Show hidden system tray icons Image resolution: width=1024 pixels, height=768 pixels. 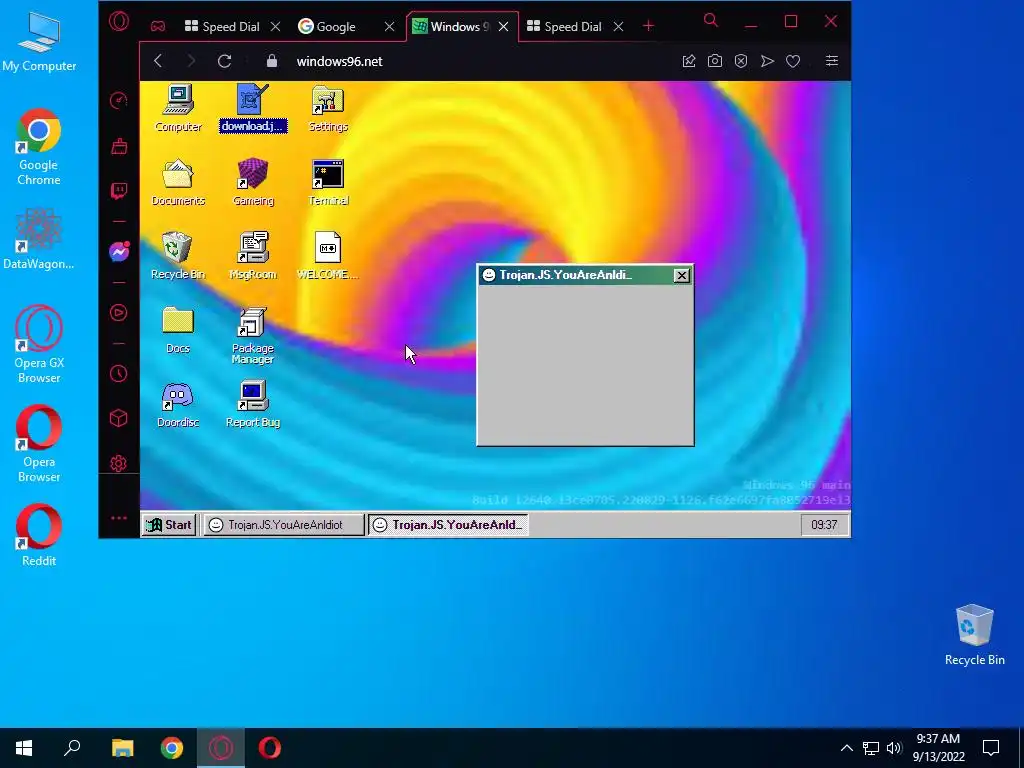click(x=846, y=748)
